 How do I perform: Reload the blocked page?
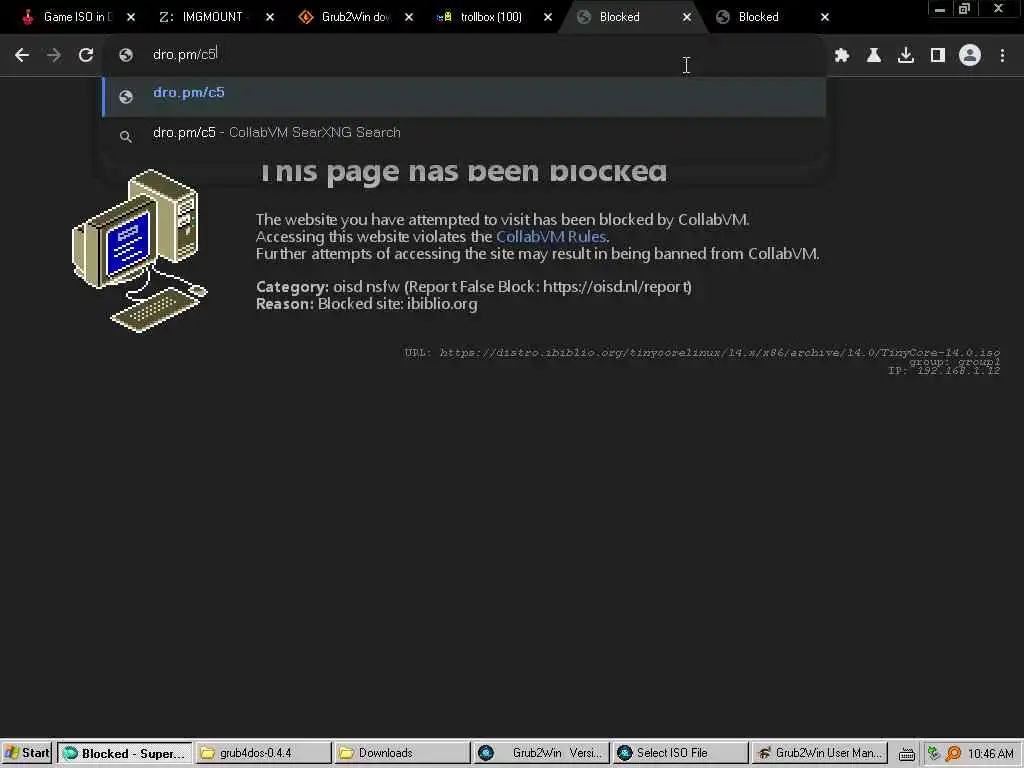86,56
